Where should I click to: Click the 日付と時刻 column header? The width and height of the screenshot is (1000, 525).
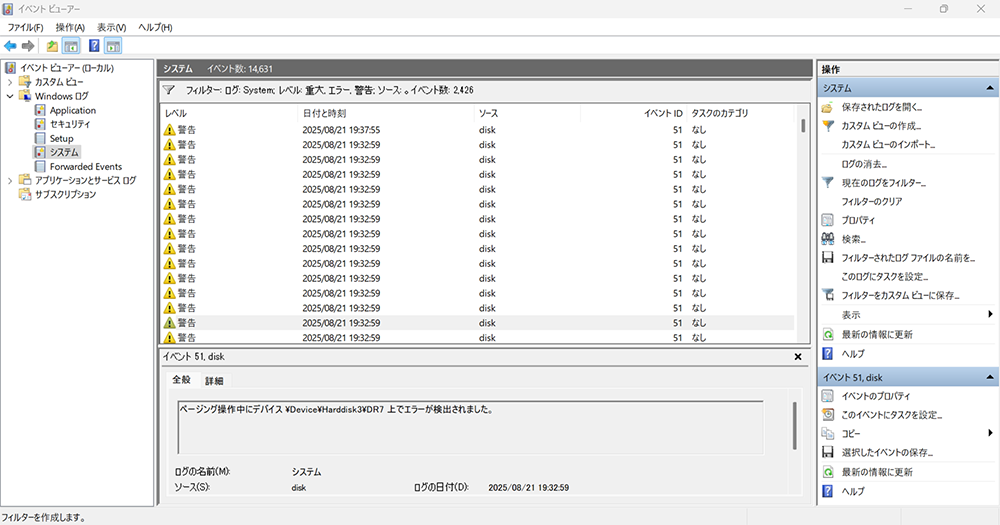coord(324,114)
